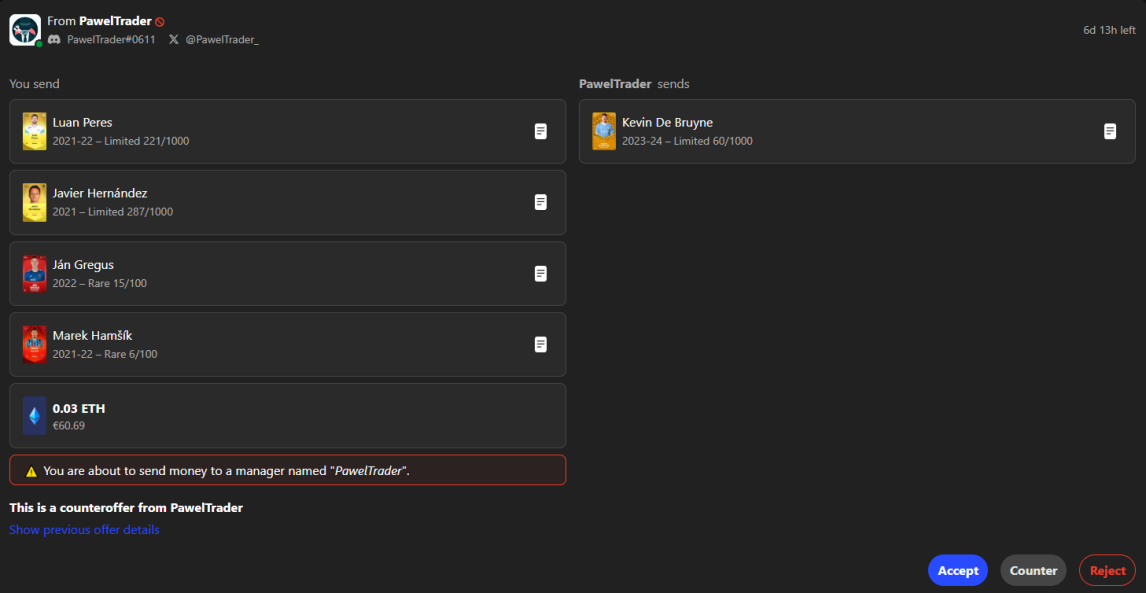1146x593 pixels.
Task: Open the @PawelTrader_ X handle
Action: pyautogui.click(x=221, y=39)
